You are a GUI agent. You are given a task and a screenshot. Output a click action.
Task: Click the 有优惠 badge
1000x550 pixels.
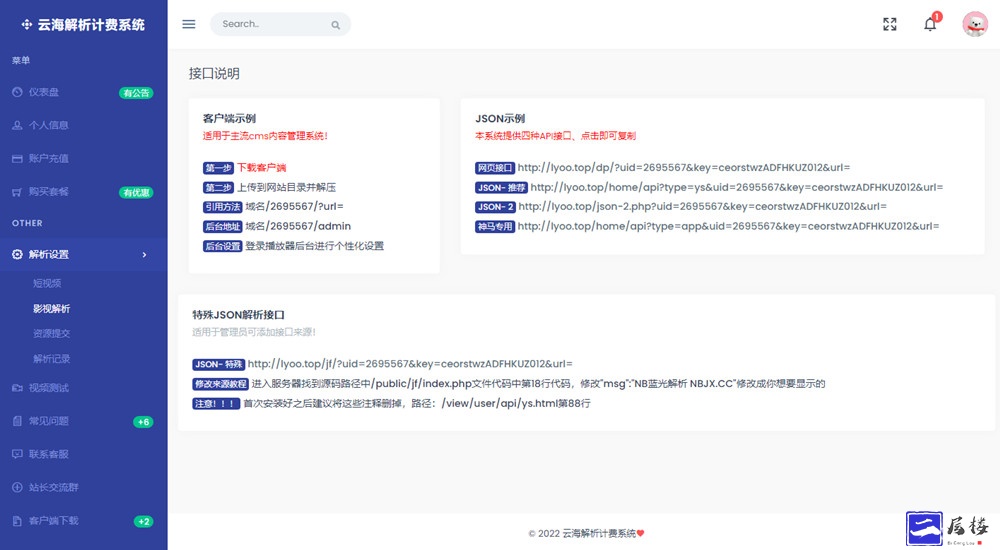click(136, 192)
